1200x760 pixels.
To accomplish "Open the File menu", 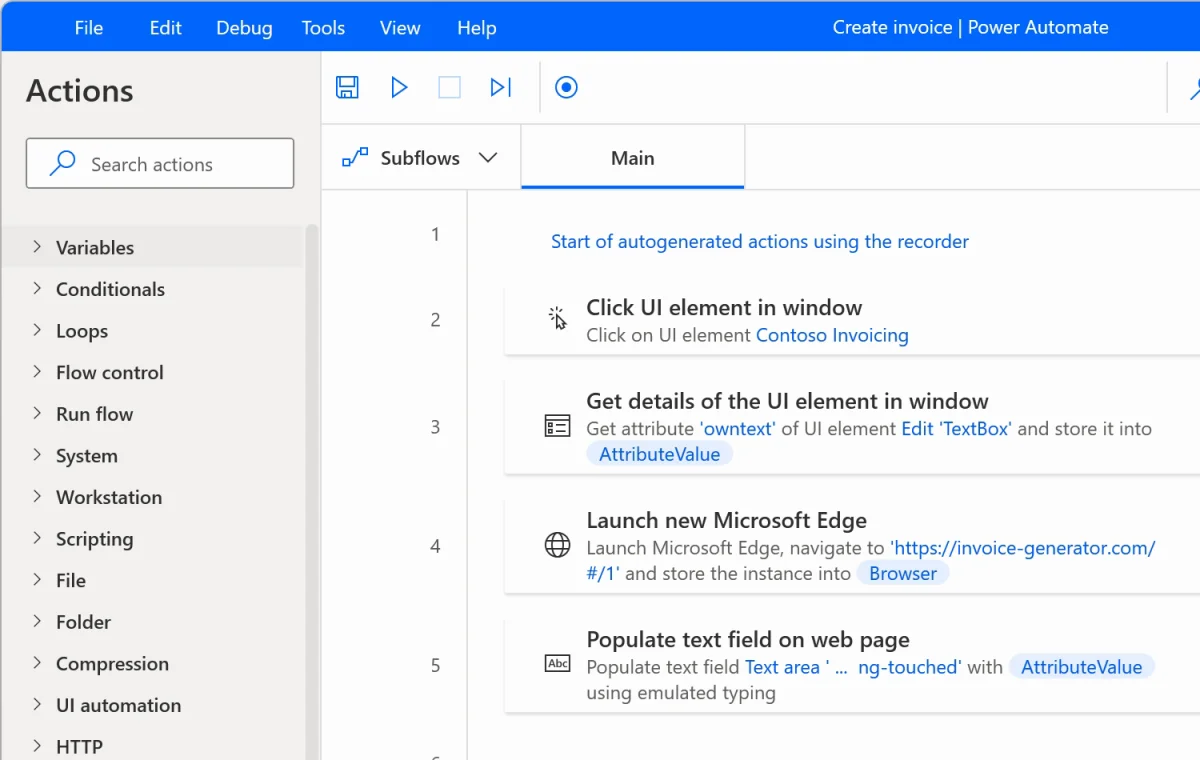I will tap(89, 27).
